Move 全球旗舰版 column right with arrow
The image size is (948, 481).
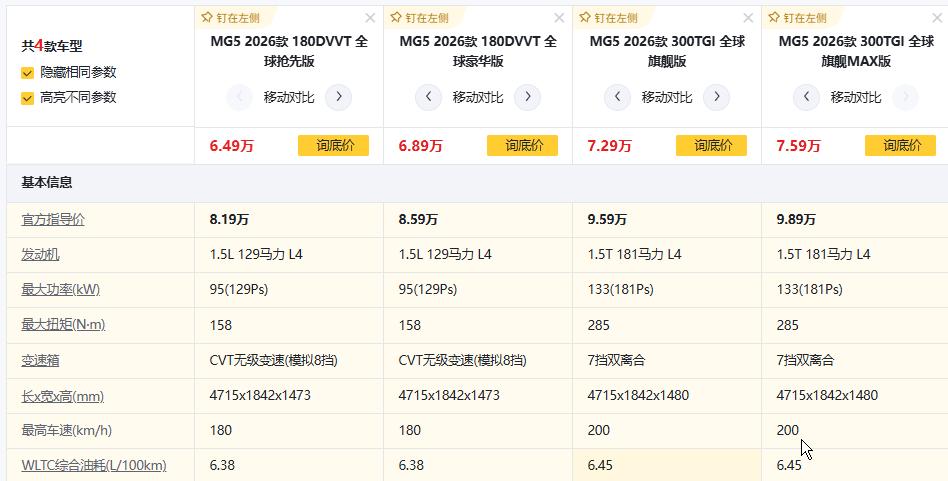pyautogui.click(x=716, y=97)
